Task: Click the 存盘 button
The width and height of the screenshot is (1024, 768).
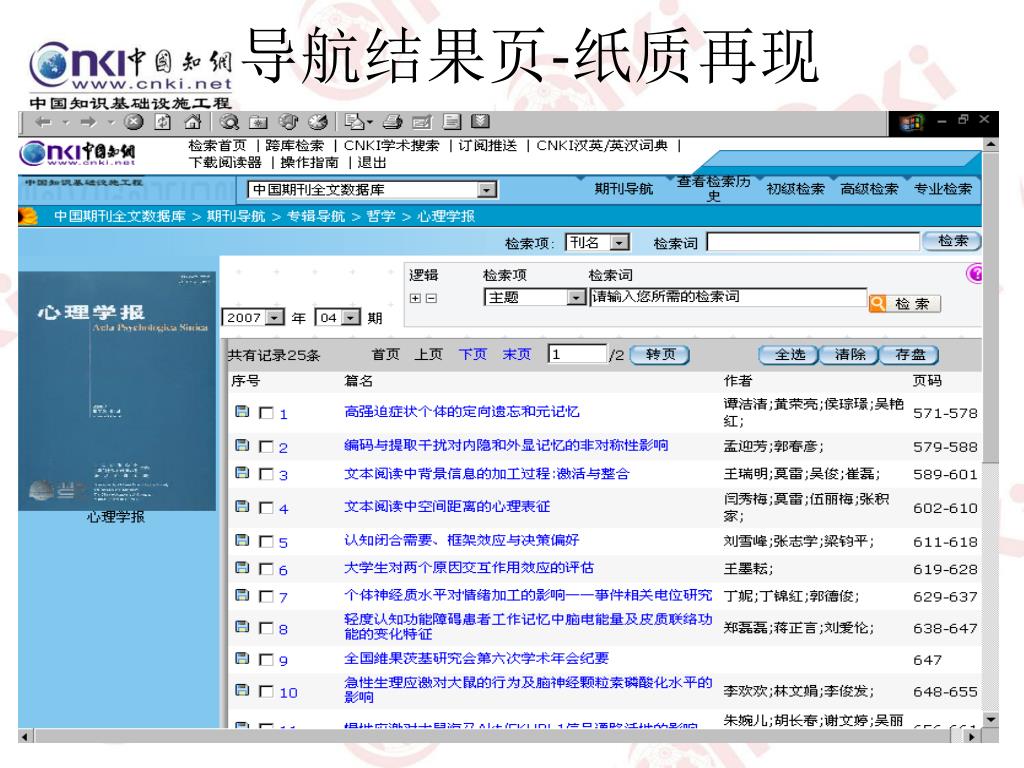Action: (910, 355)
